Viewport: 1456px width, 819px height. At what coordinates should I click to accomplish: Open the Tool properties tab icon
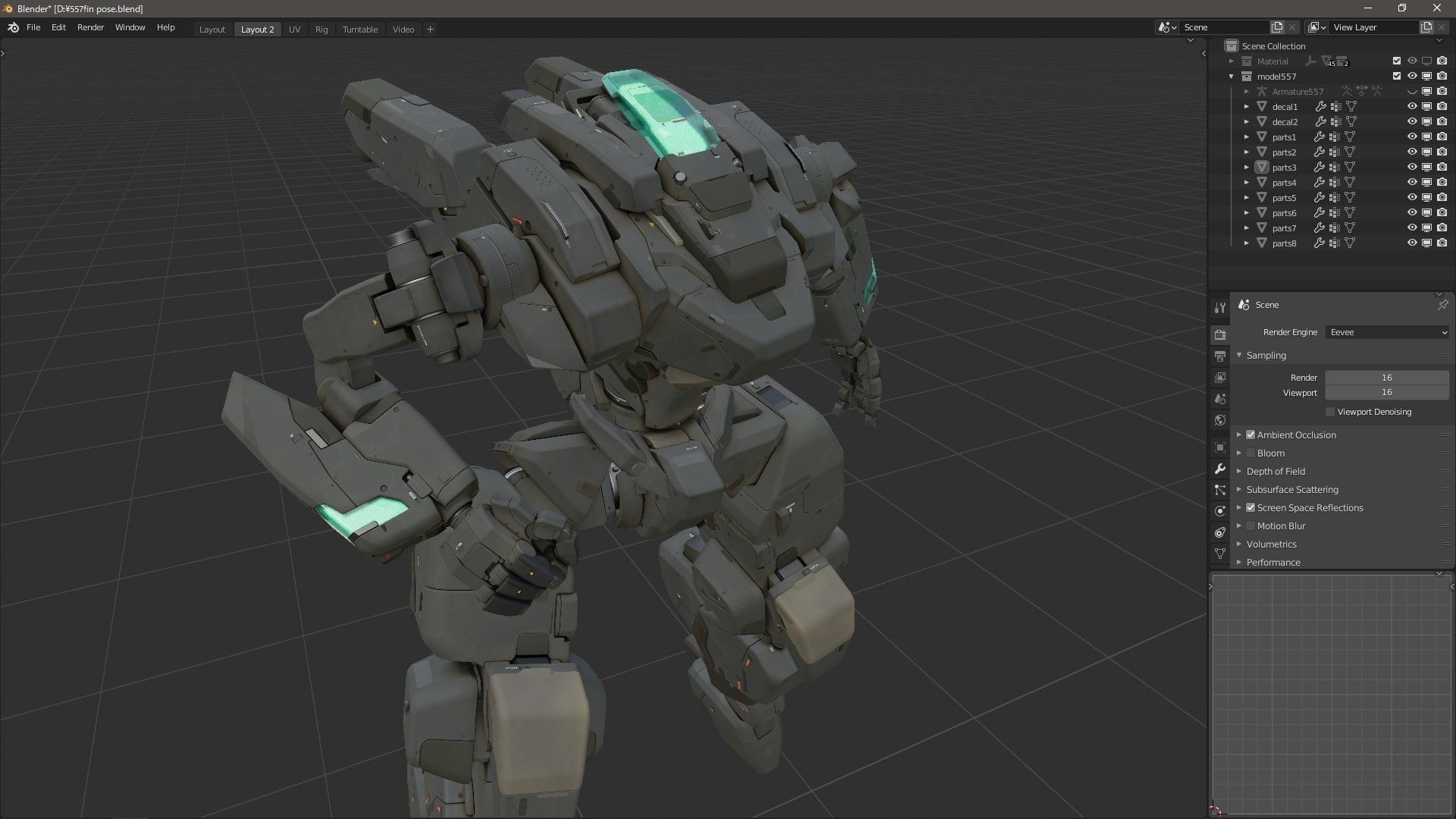1219,308
